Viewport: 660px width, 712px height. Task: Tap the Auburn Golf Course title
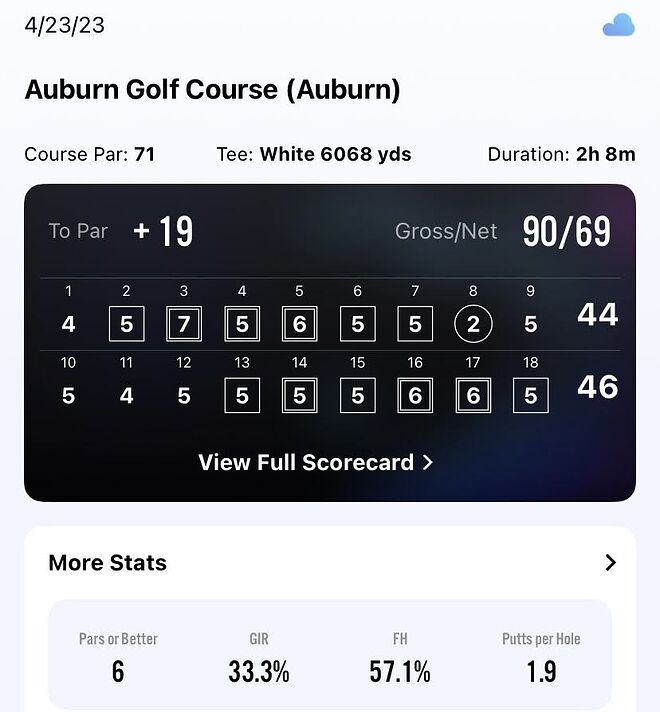point(213,89)
